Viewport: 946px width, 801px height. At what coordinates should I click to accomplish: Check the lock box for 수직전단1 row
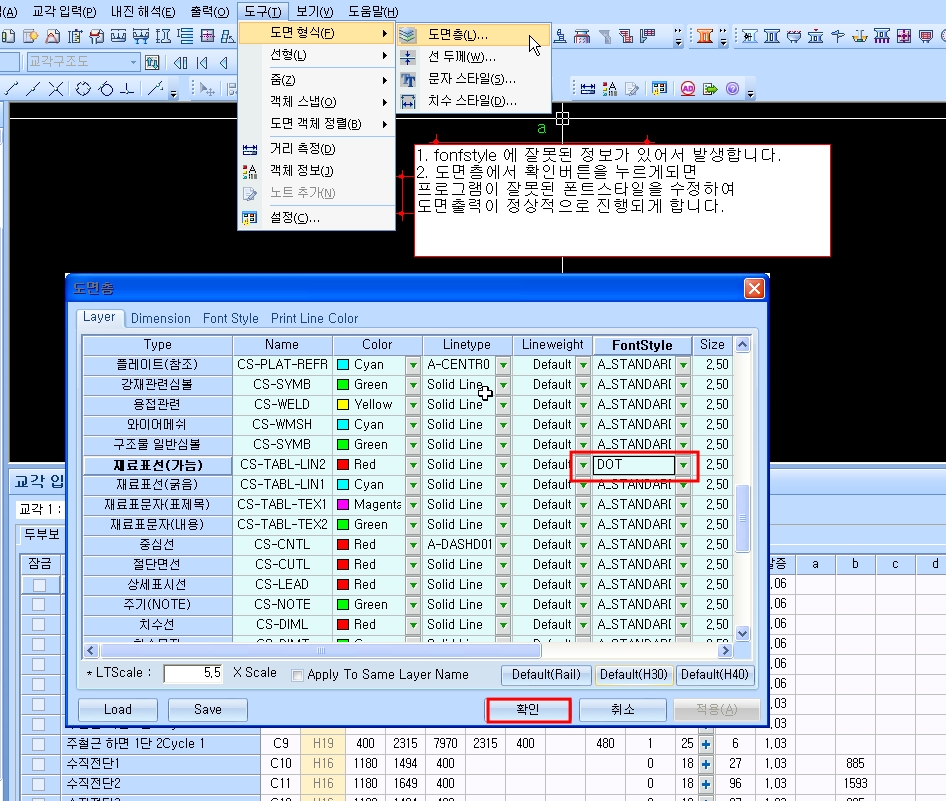[x=39, y=764]
